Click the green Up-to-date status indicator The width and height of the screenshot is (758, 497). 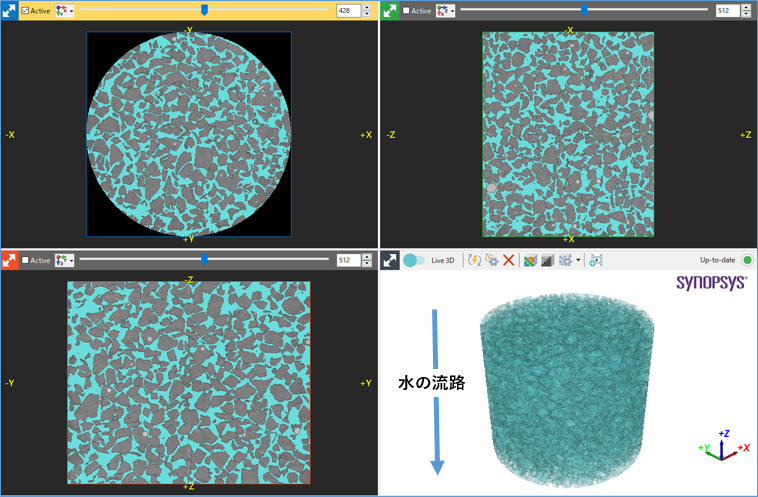pyautogui.click(x=747, y=260)
